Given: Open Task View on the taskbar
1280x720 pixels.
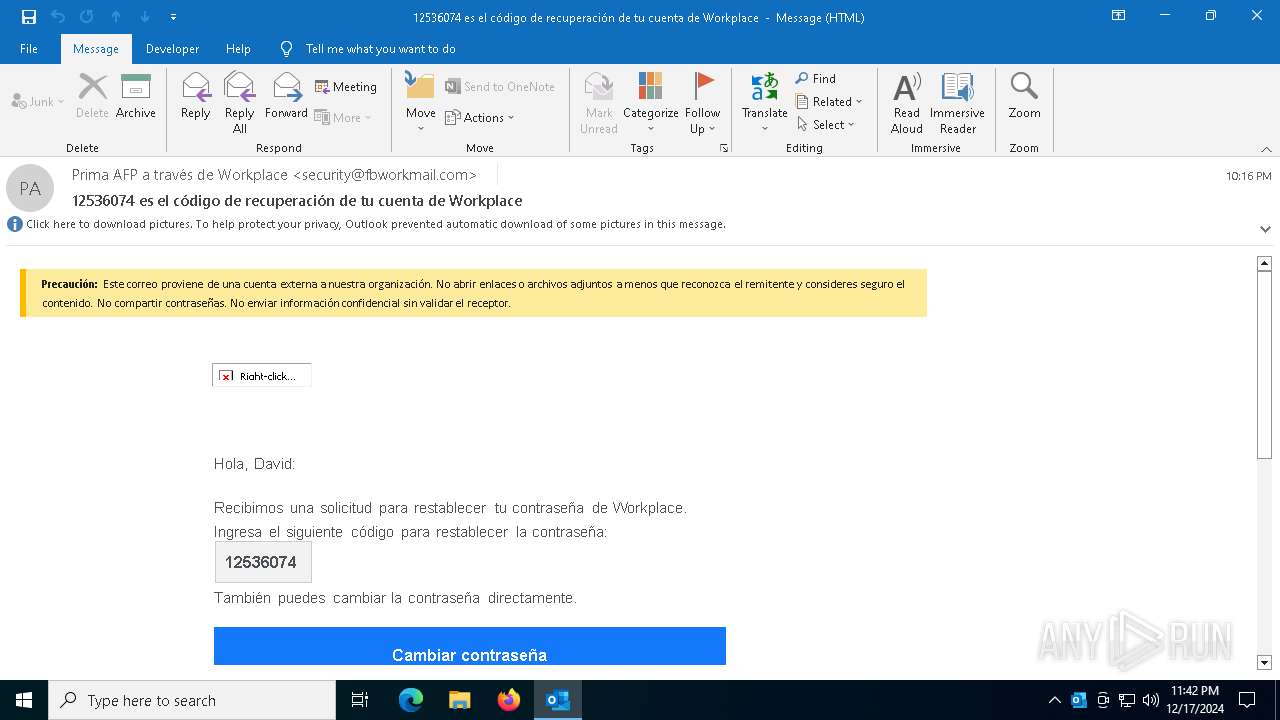Looking at the screenshot, I should pyautogui.click(x=360, y=700).
